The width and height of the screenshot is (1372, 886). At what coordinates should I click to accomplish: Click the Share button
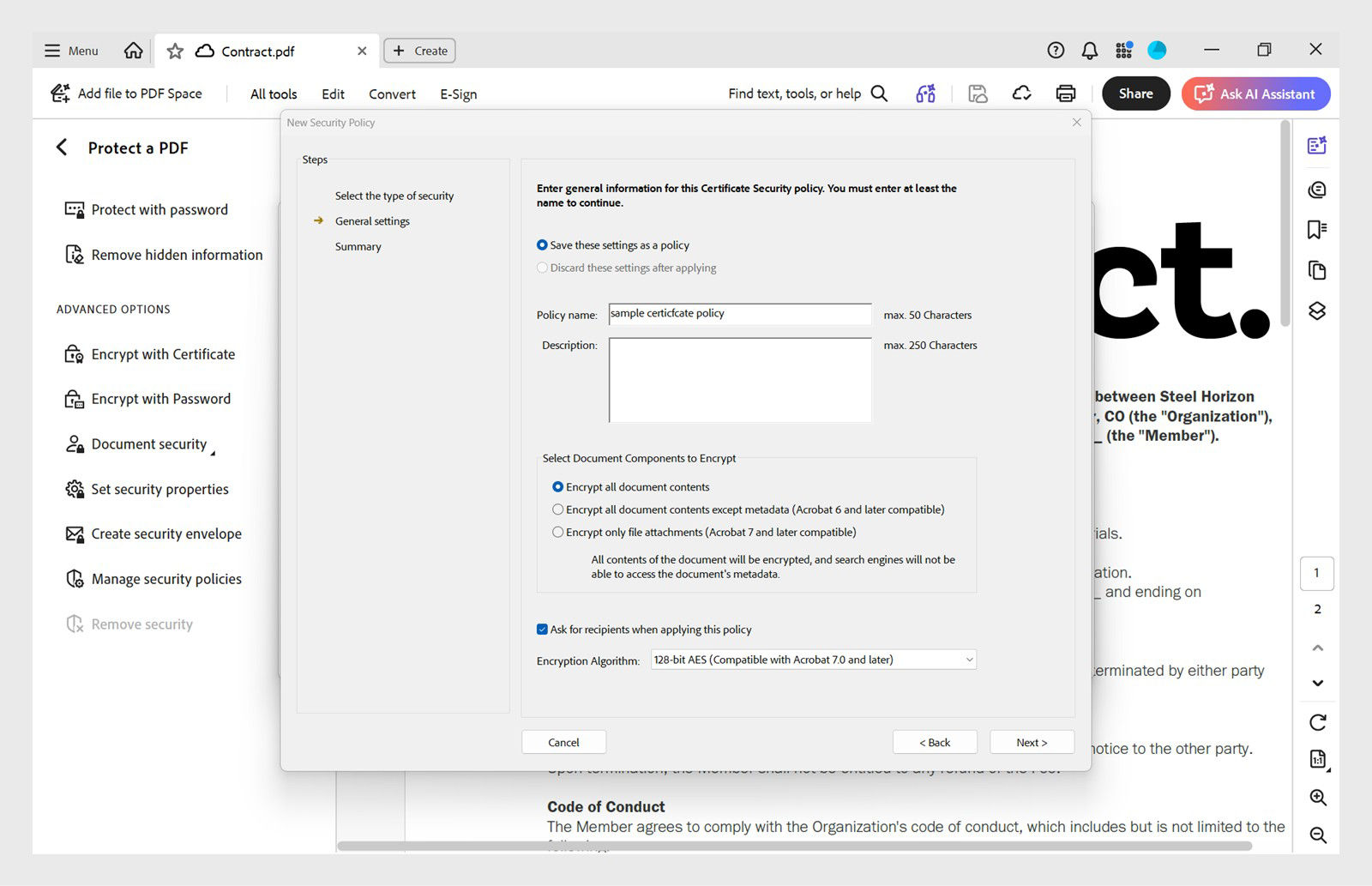(1135, 93)
